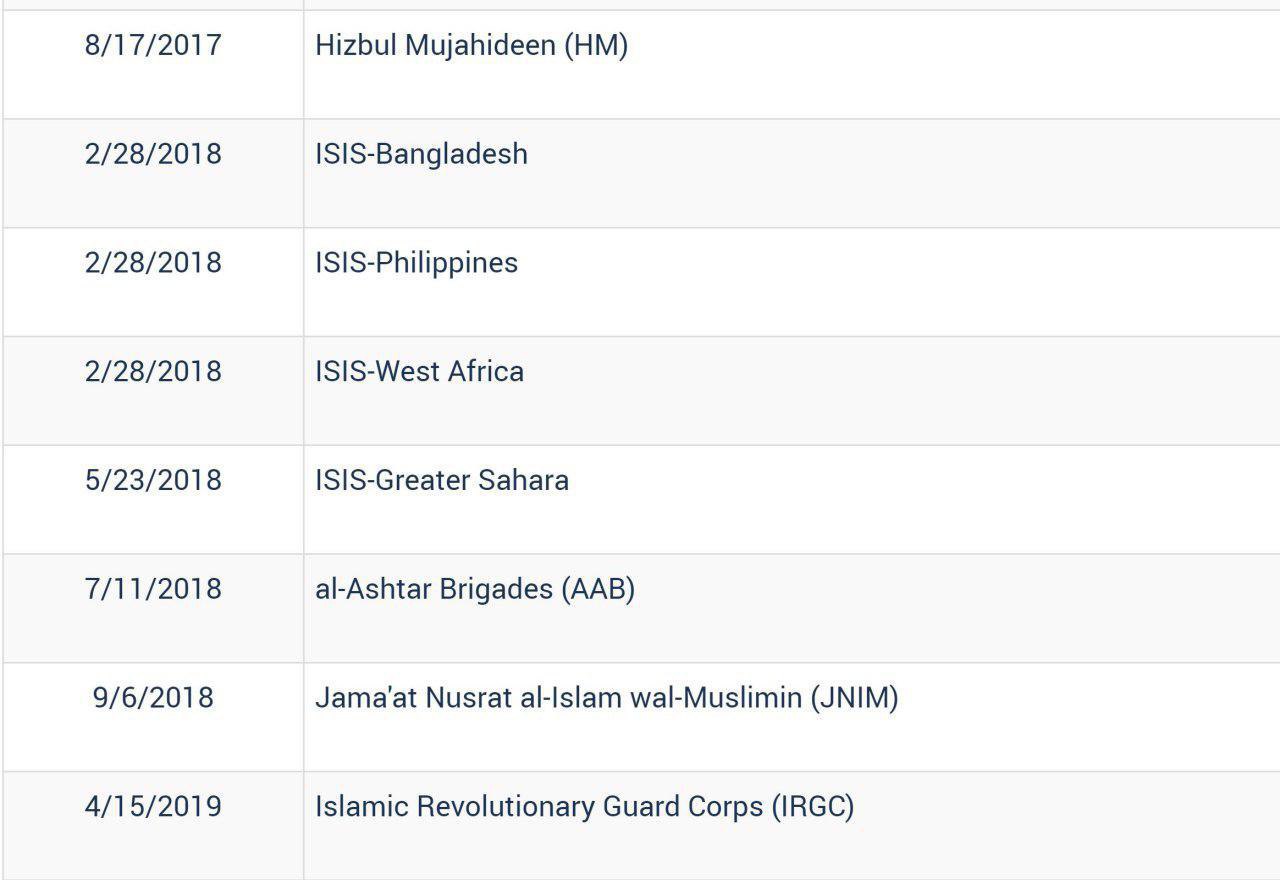
Task: Click the 4/15/2019 date cell
Action: [x=153, y=807]
